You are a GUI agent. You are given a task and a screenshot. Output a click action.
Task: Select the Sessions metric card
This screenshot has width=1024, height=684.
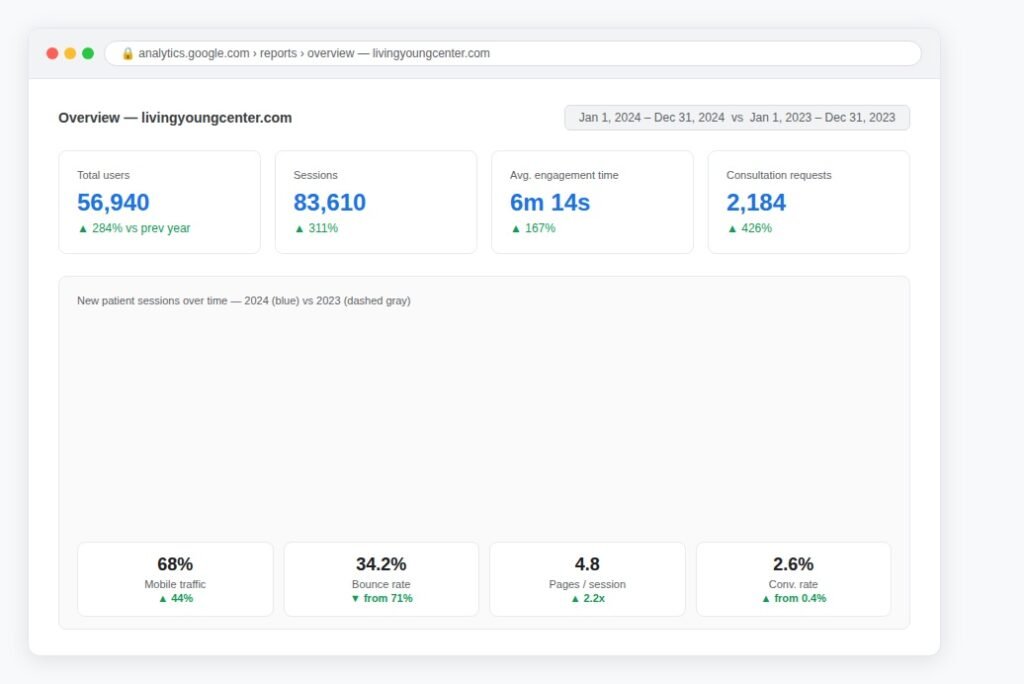[x=376, y=202]
